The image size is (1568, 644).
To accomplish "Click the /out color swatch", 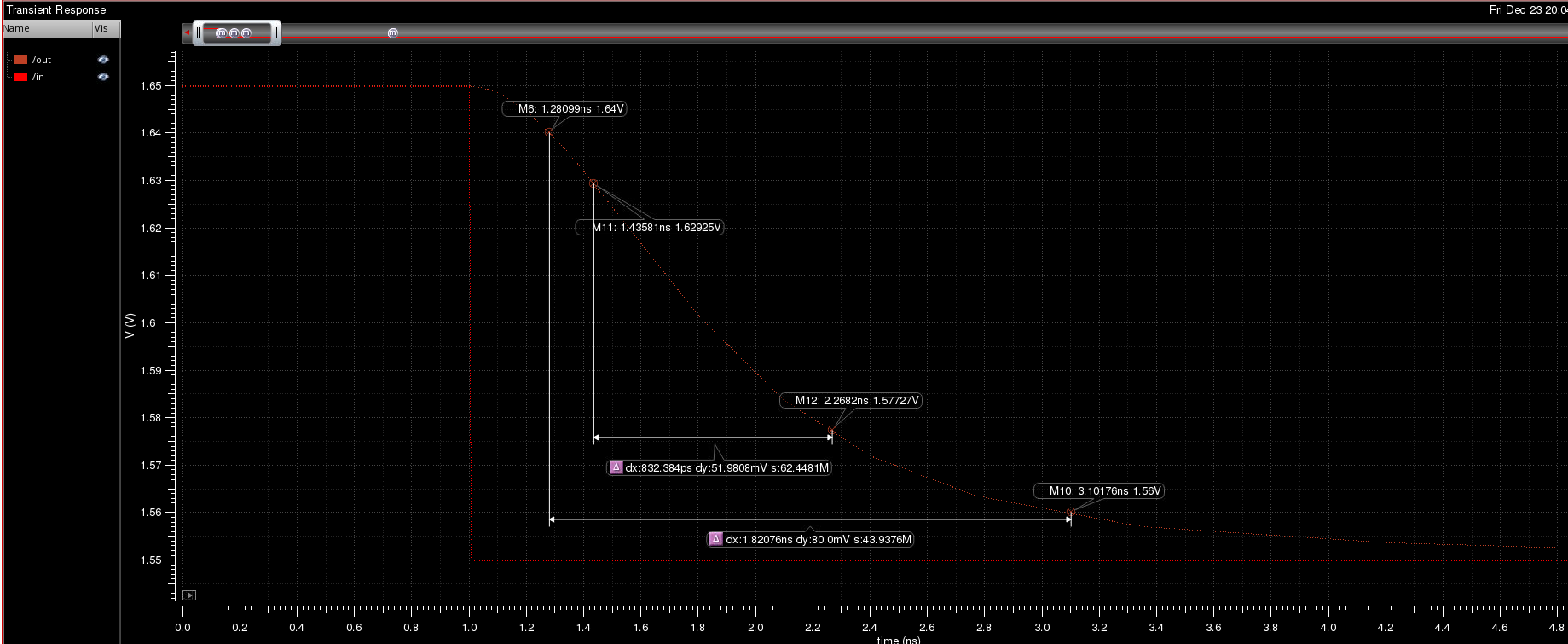I will tap(21, 60).
